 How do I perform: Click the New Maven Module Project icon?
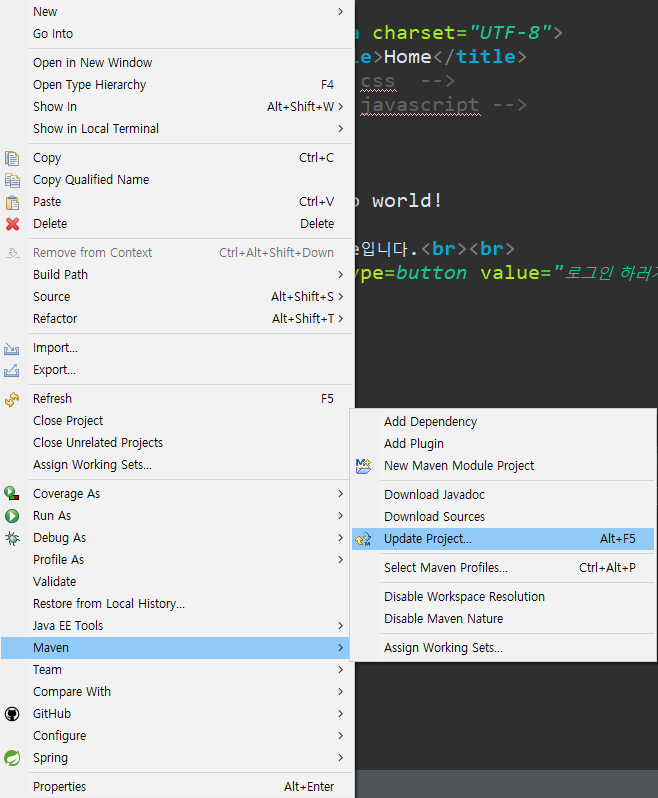pyautogui.click(x=363, y=466)
